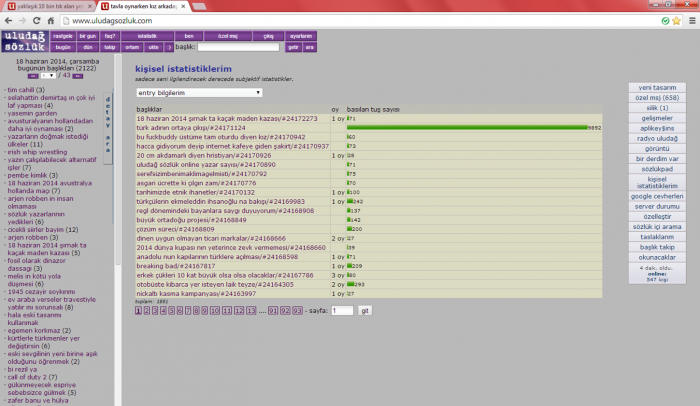The image size is (700, 406).
Task: Open 'radyo uludağ' in right panel
Action: [657, 138]
